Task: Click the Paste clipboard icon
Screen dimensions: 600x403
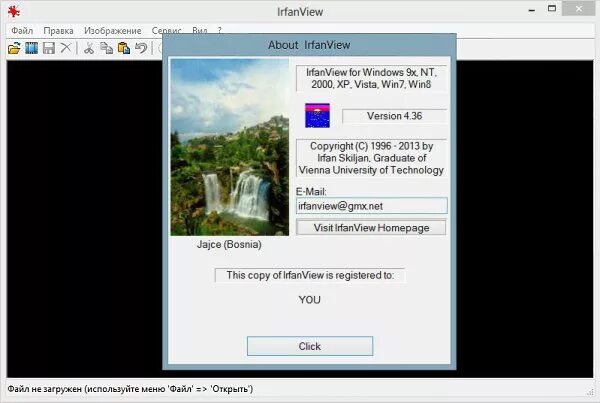Action: pyautogui.click(x=124, y=48)
